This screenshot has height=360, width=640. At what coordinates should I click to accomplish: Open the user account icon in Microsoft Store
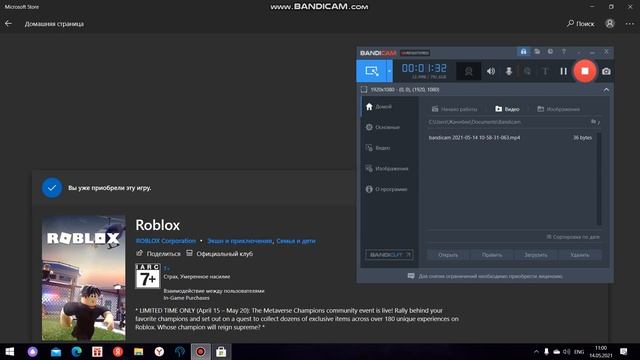click(610, 24)
